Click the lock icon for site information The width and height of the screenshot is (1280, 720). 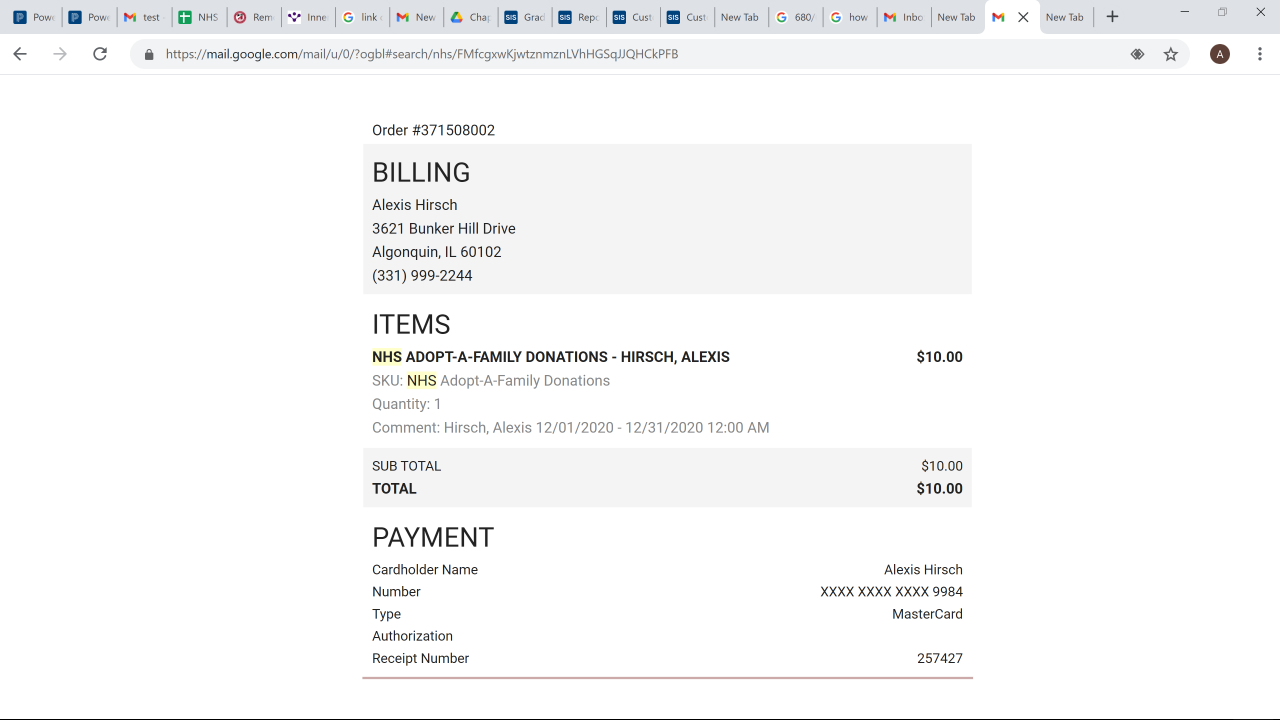point(150,54)
